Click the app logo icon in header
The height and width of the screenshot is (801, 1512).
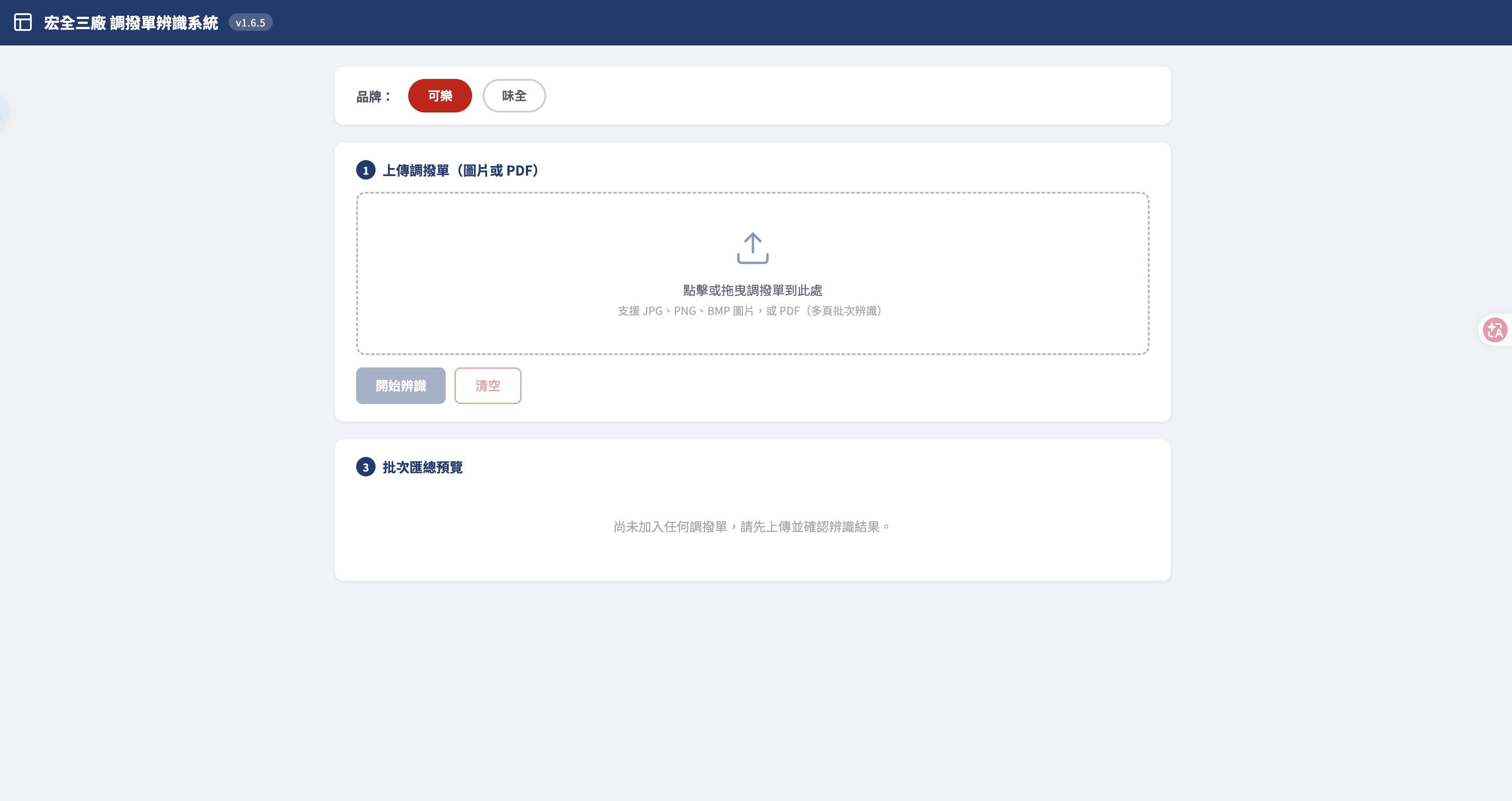23,22
